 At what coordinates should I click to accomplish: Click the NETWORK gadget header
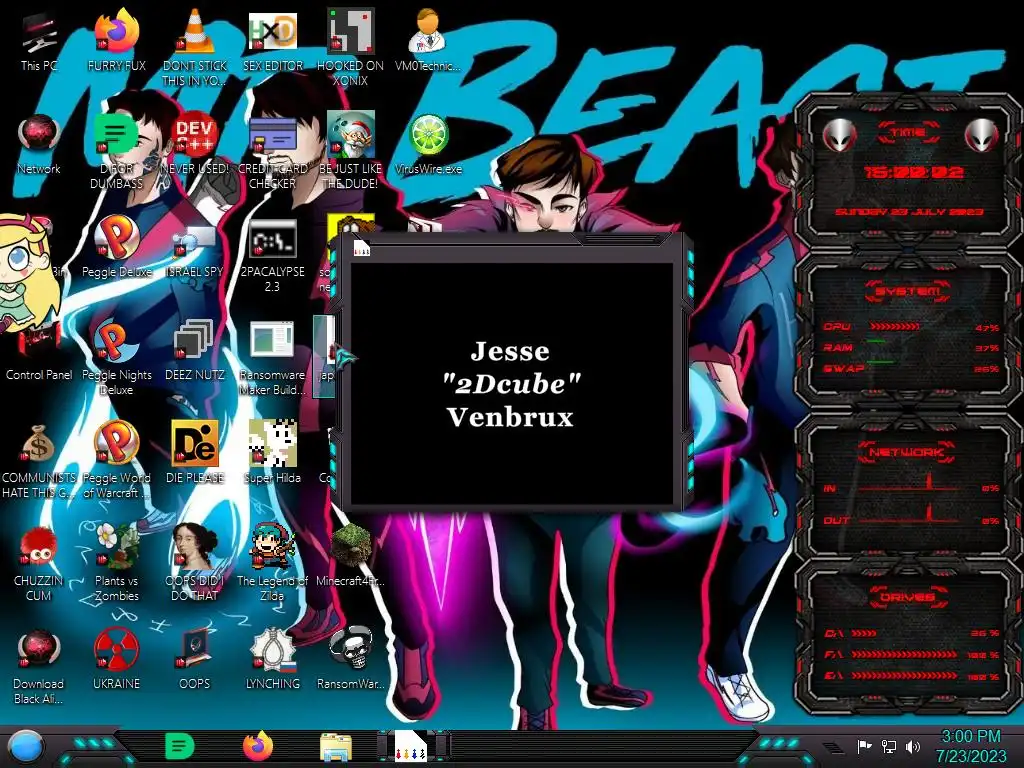tap(908, 452)
